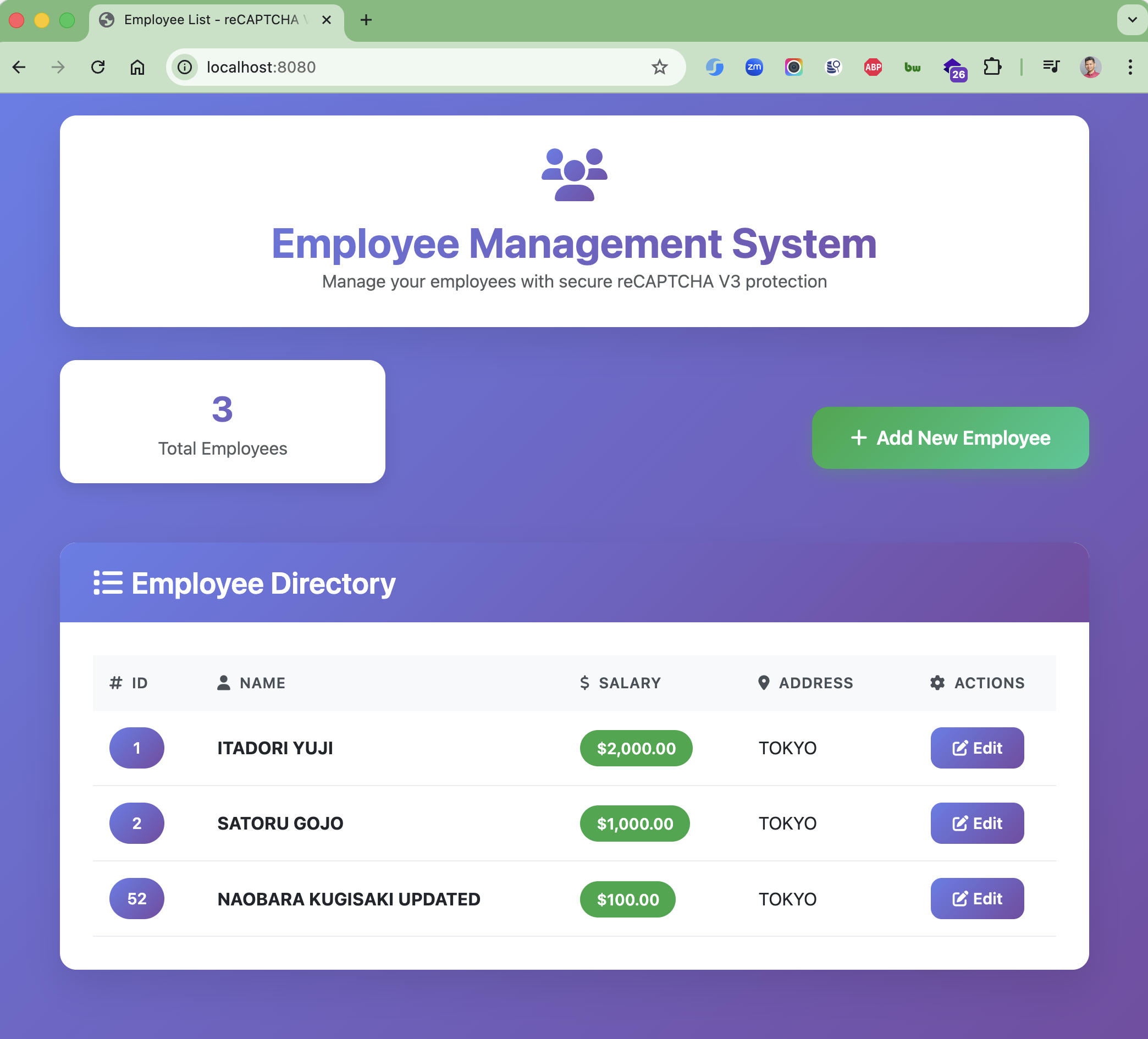This screenshot has width=1148, height=1039.
Task: Edit the Itadori Yuji employee record
Action: coord(976,748)
